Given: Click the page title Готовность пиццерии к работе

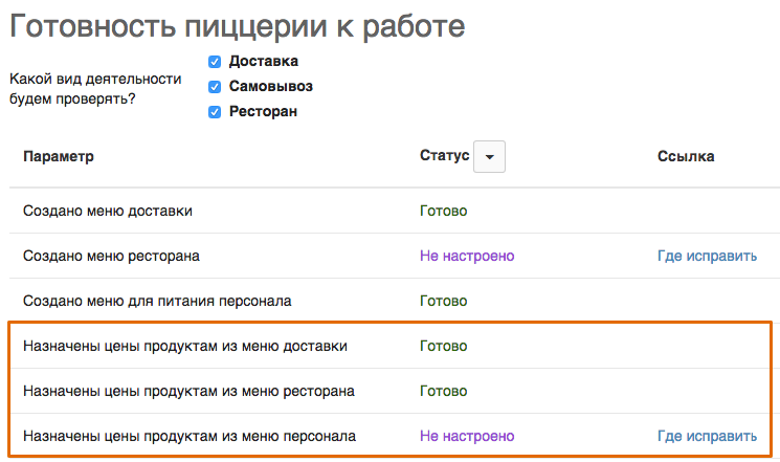Looking at the screenshot, I should coord(237,26).
